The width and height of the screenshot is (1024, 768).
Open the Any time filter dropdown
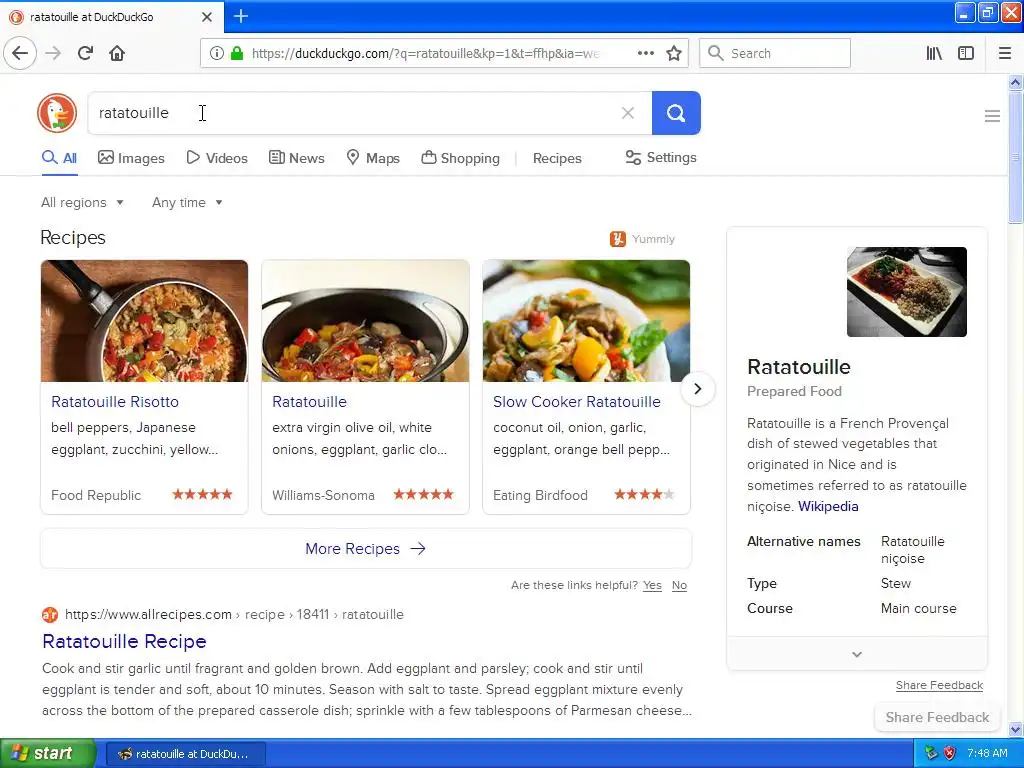click(x=187, y=202)
